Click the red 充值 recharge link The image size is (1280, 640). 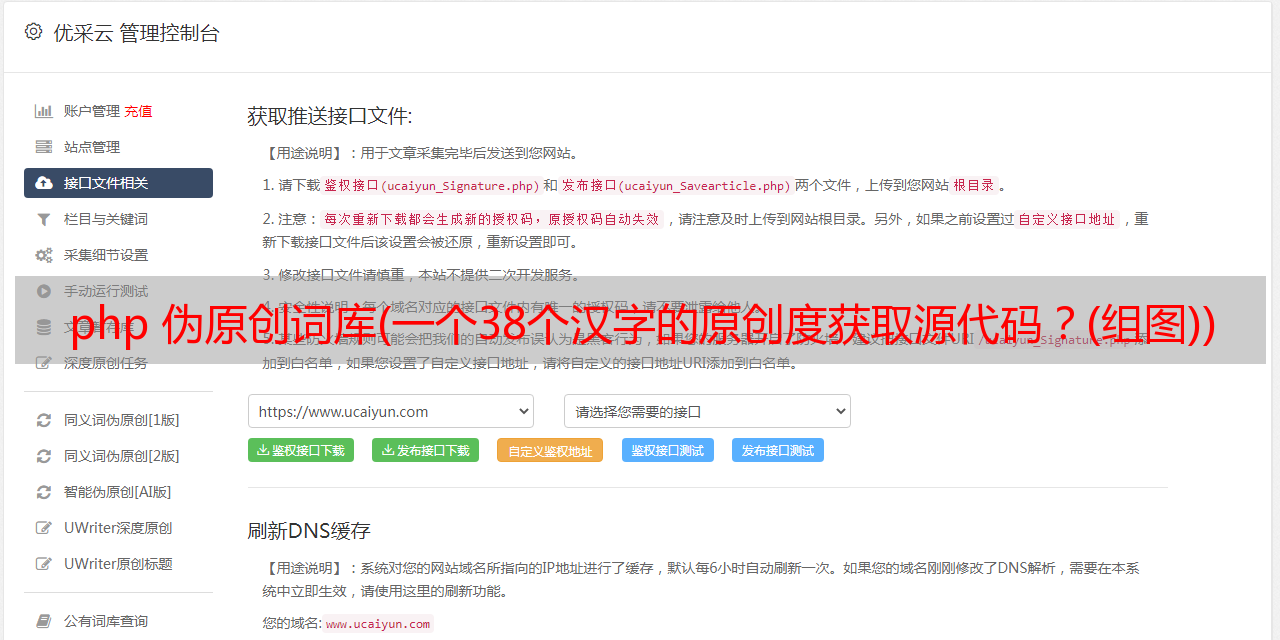pos(139,111)
